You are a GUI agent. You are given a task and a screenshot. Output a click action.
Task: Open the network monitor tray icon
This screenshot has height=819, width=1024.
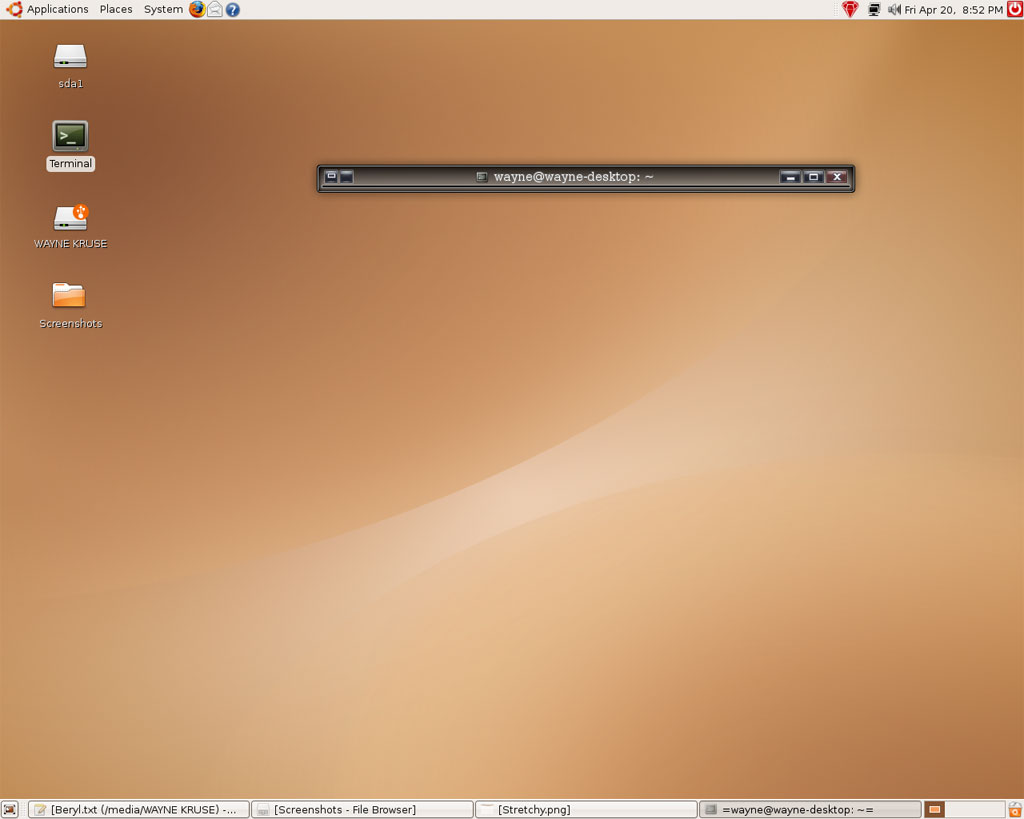874,9
